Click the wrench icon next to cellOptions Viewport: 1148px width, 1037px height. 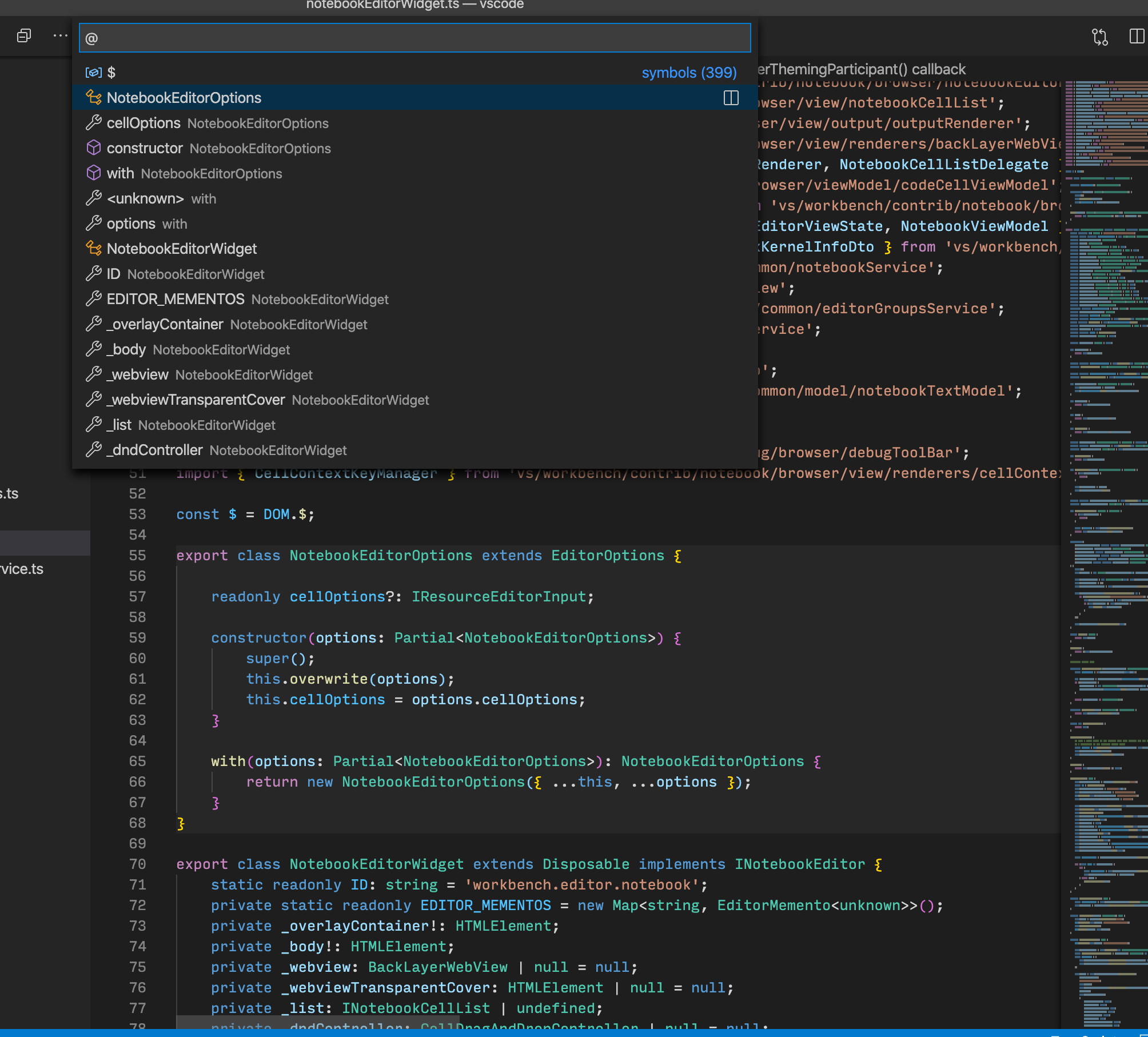tap(93, 122)
